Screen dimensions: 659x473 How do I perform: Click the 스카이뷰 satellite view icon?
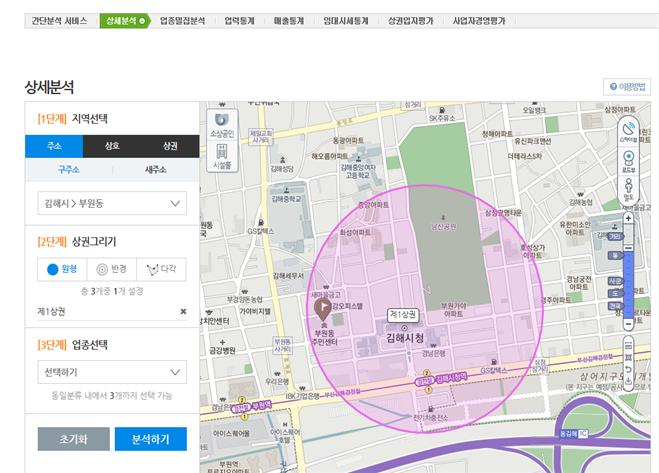628,129
